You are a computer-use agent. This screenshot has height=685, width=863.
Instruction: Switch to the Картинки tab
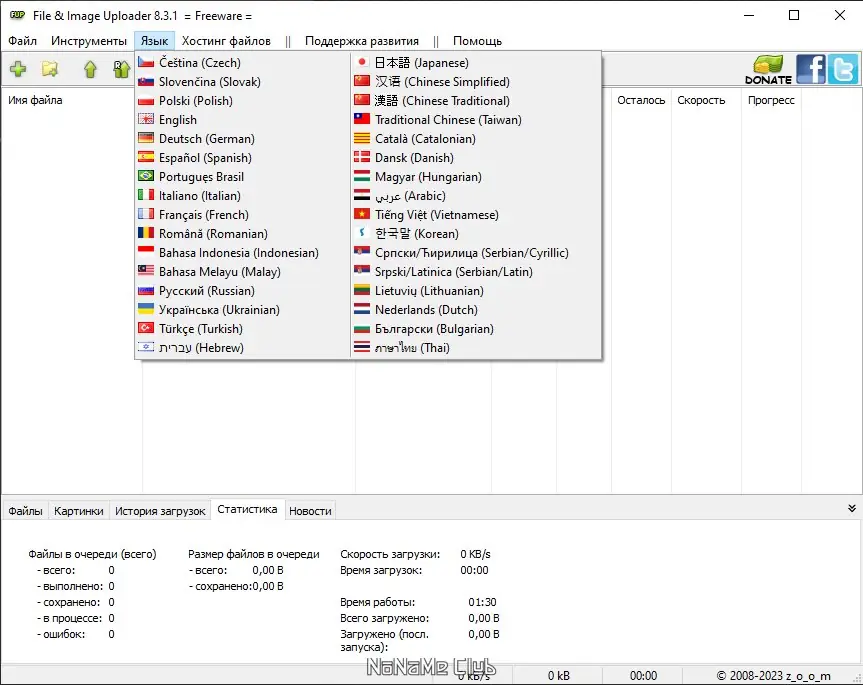click(x=78, y=510)
